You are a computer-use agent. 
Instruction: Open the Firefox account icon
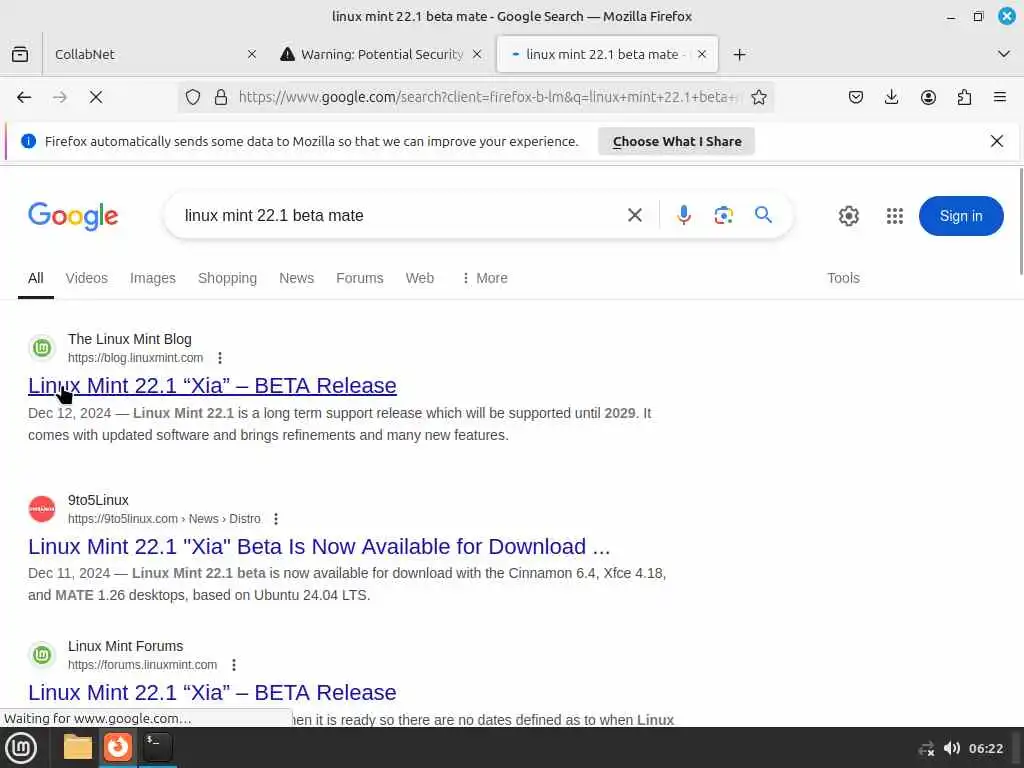tap(928, 97)
